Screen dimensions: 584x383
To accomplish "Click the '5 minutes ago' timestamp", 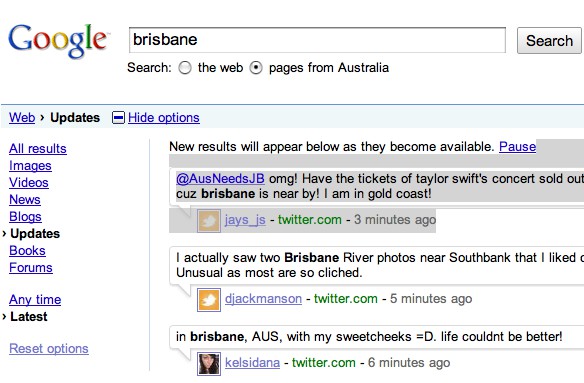I will (431, 299).
